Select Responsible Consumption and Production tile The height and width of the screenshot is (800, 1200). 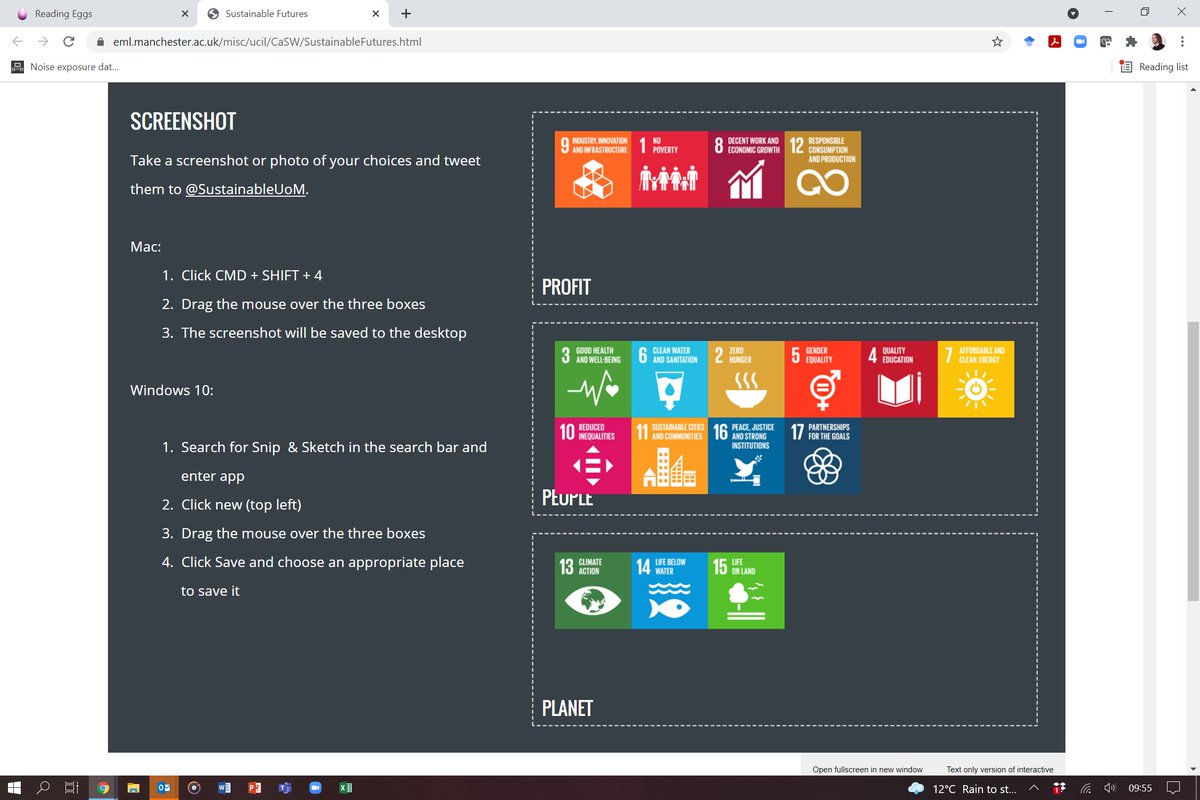823,169
